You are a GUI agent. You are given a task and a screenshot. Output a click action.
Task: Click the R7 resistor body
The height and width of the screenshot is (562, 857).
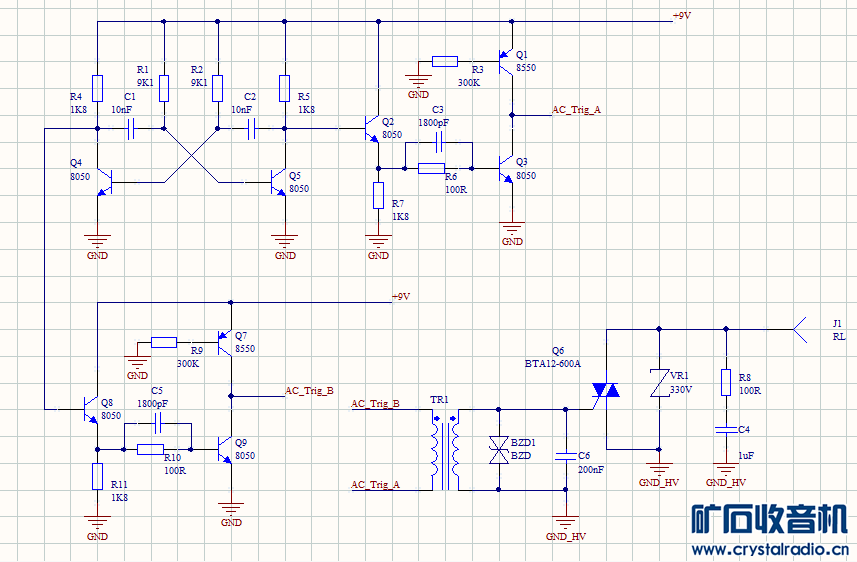tap(378, 196)
